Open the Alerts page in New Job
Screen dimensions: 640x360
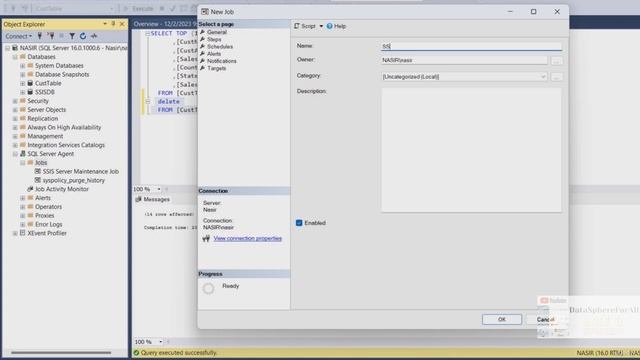213,54
